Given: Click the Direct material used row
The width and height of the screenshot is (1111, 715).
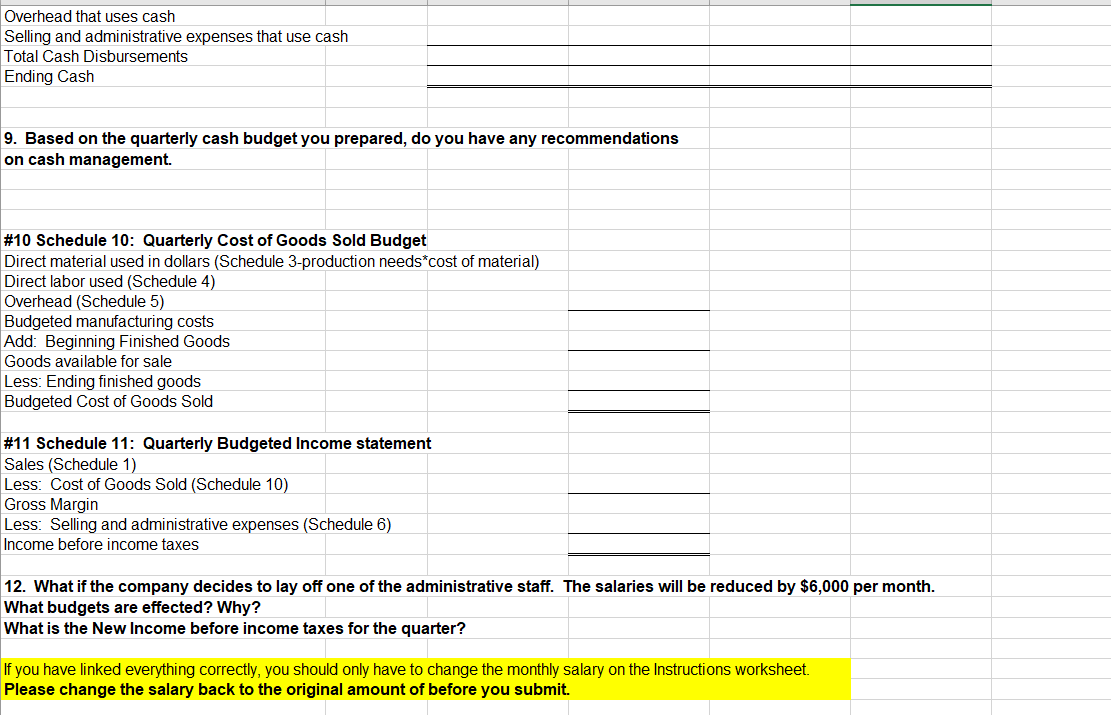Looking at the screenshot, I should (x=270, y=261).
